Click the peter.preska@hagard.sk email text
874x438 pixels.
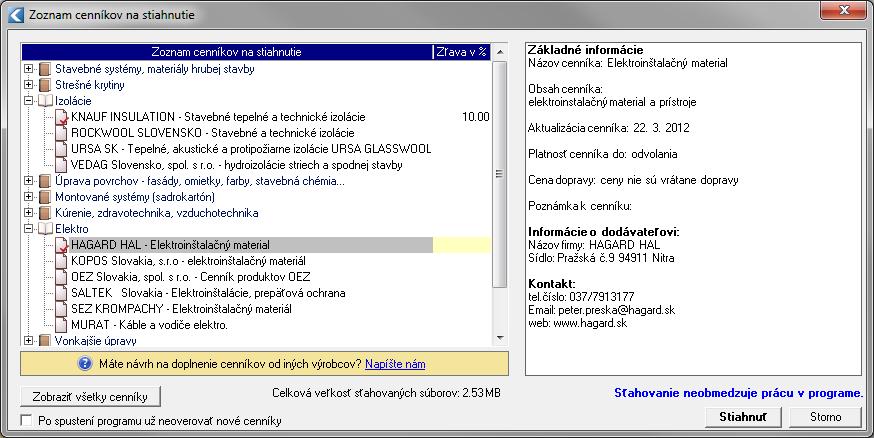(x=616, y=310)
